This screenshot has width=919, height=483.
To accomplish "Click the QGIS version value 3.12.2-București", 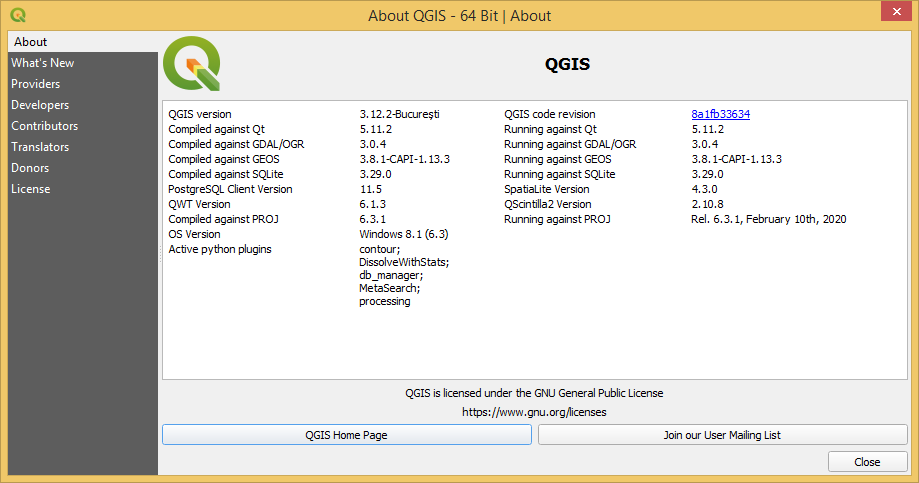I will coord(400,114).
